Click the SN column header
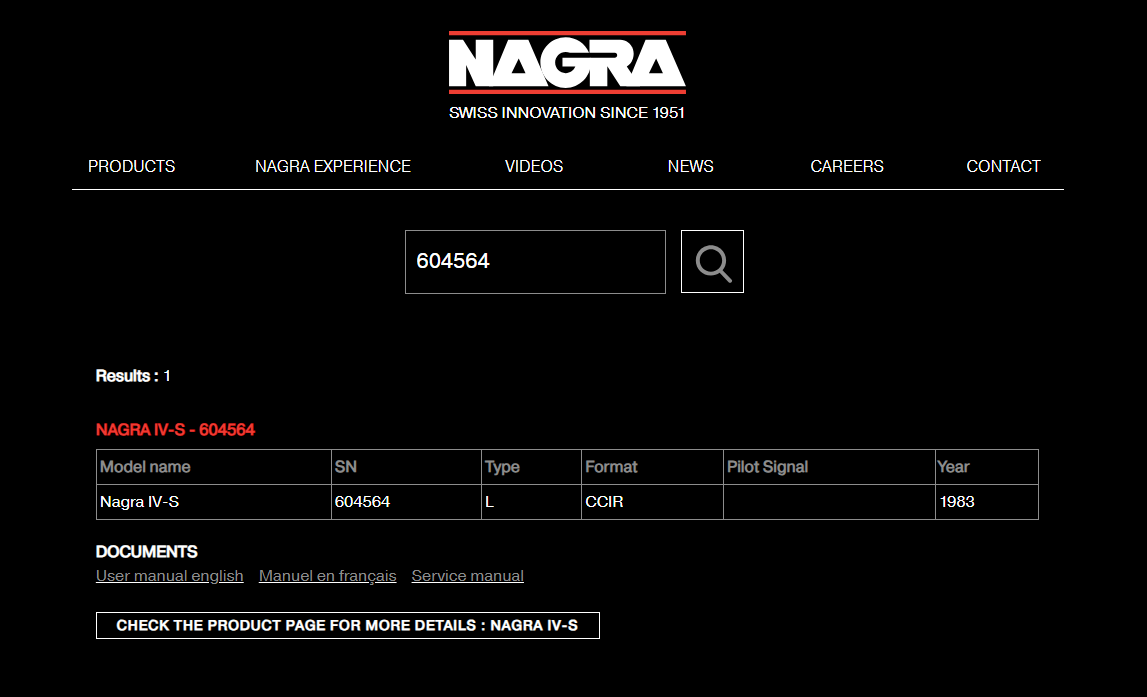1147x697 pixels. tap(406, 467)
